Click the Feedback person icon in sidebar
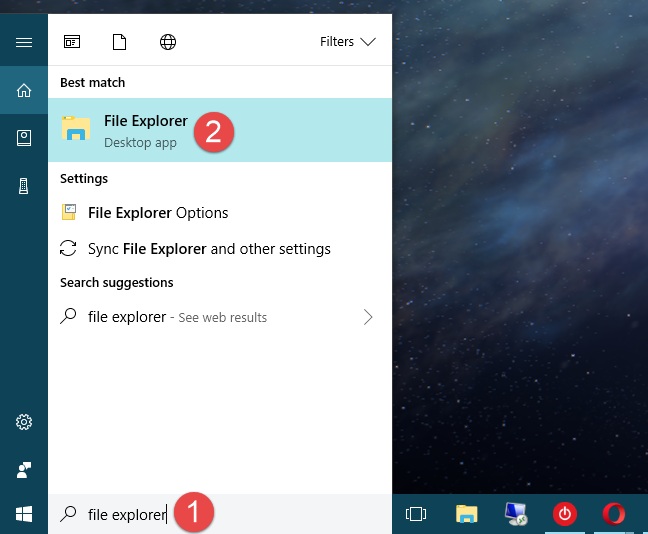This screenshot has height=534, width=648. [x=24, y=468]
